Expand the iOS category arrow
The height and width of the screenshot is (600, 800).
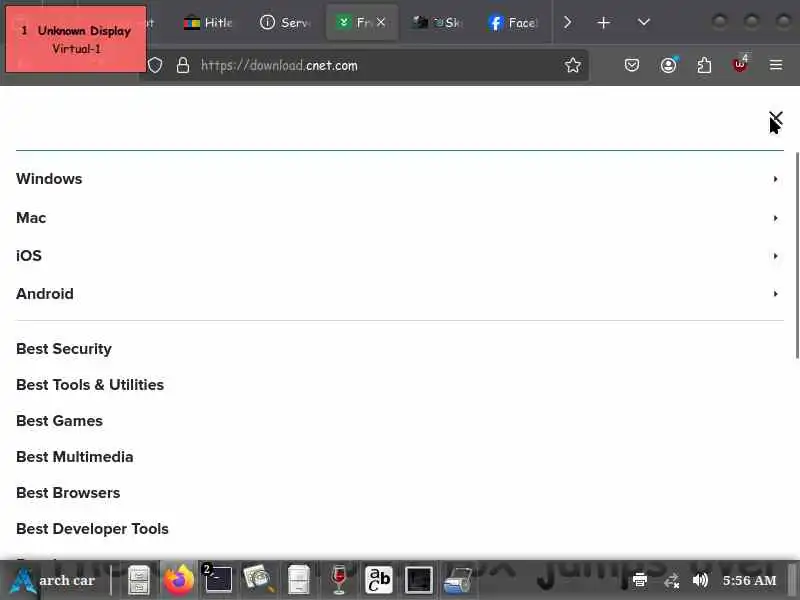[x=775, y=256]
